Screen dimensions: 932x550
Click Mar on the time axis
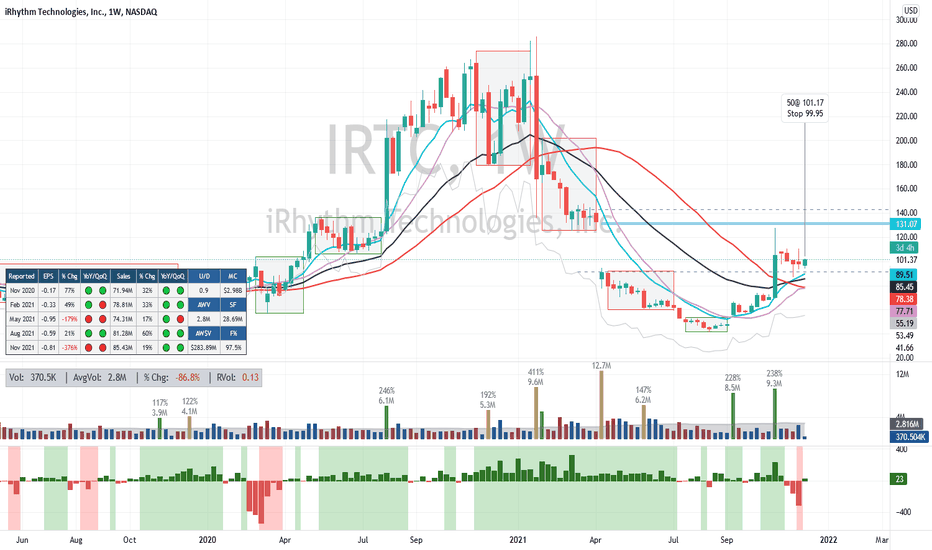point(882,540)
